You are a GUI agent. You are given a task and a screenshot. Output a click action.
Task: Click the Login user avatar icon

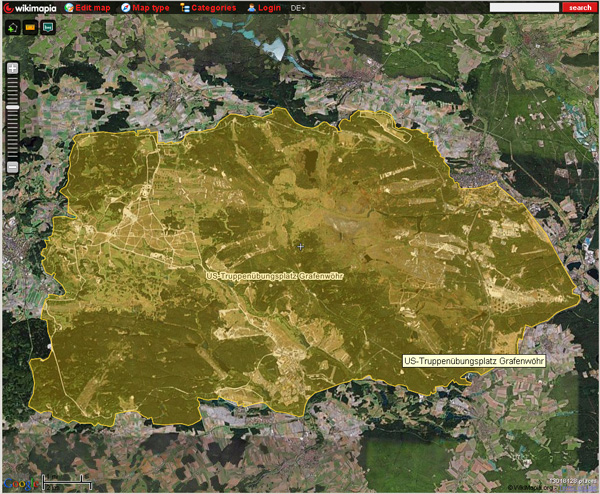point(251,8)
